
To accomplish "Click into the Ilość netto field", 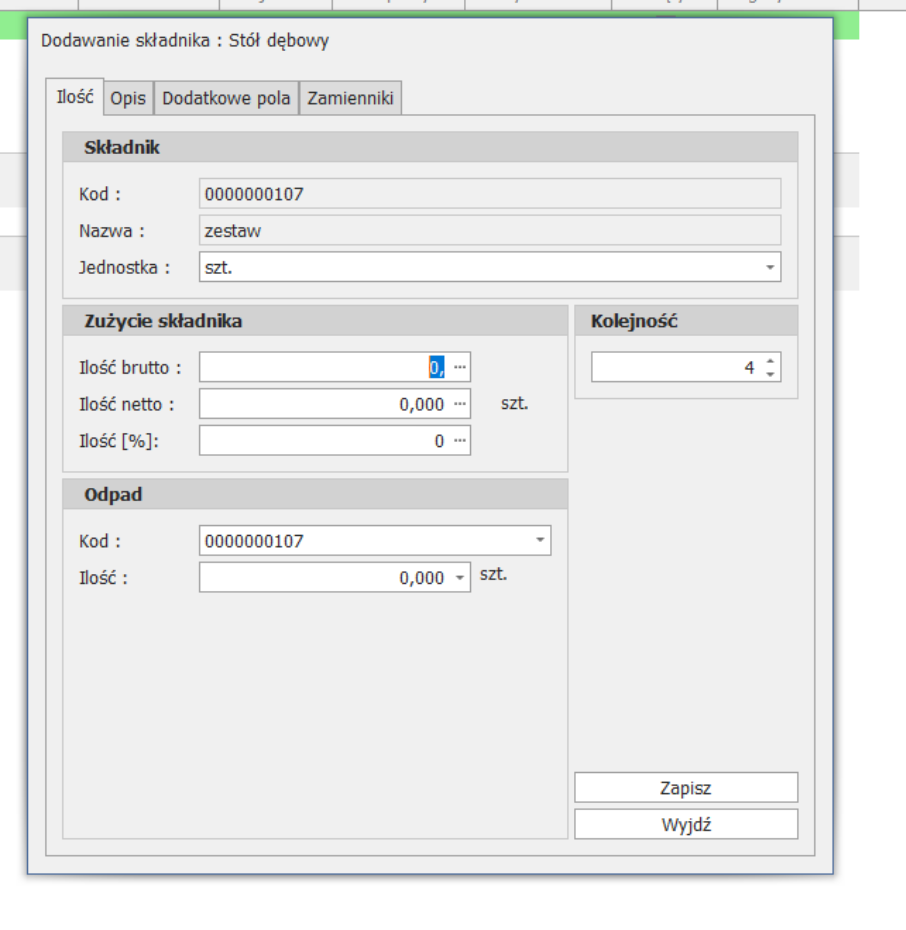I will point(320,404).
